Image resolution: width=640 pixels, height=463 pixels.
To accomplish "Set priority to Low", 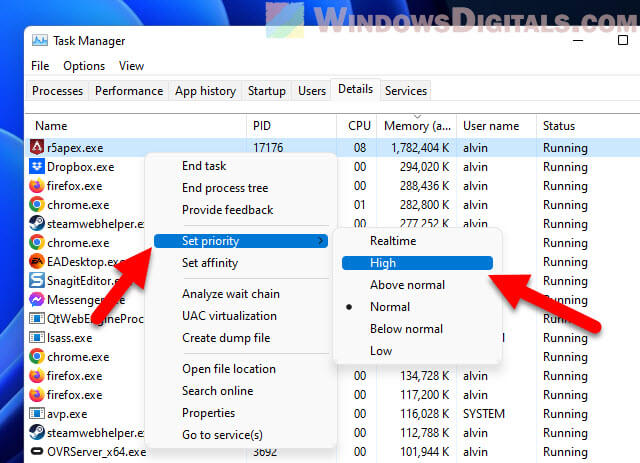I will point(417,351).
